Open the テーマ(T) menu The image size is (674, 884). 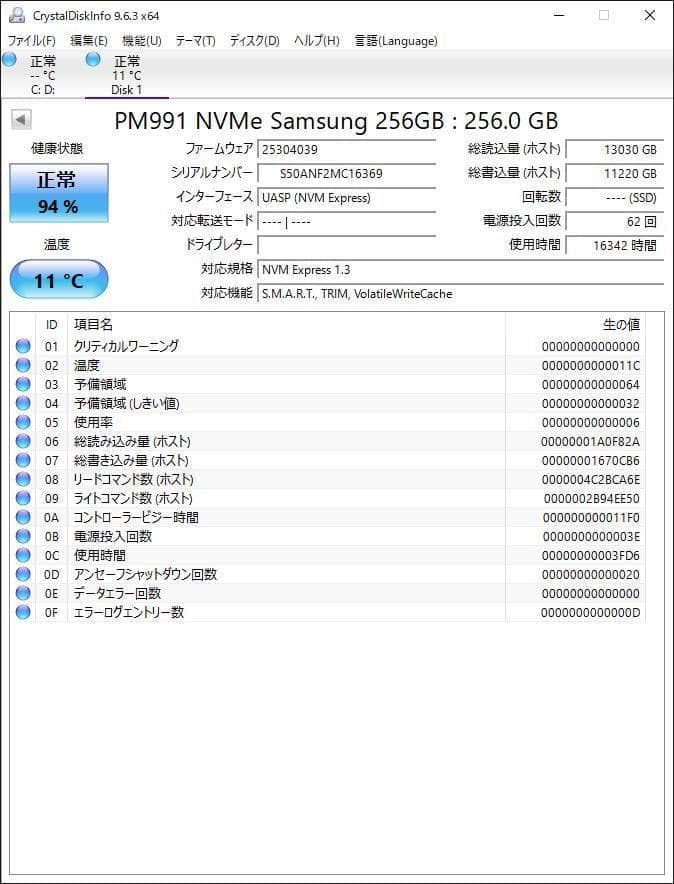(x=195, y=41)
